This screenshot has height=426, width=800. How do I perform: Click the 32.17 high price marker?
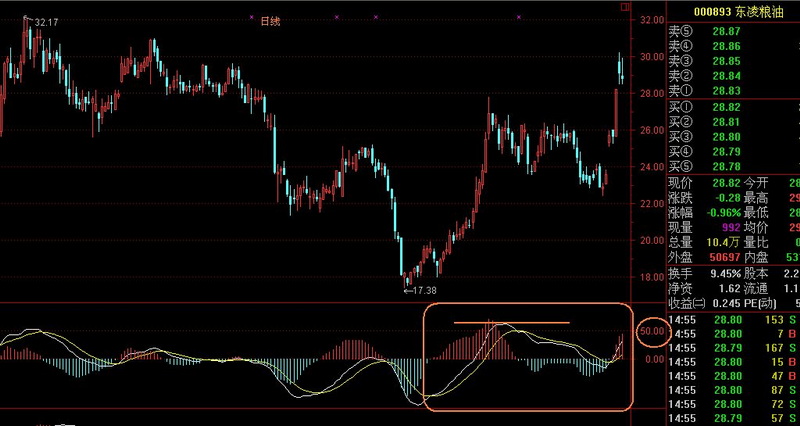point(44,21)
